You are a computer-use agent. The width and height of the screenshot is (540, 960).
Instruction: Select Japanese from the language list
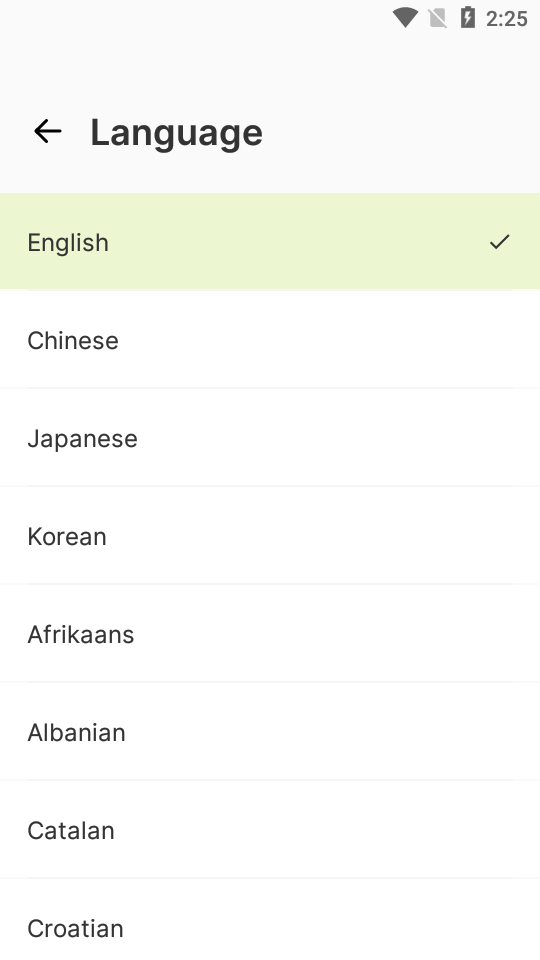point(270,437)
